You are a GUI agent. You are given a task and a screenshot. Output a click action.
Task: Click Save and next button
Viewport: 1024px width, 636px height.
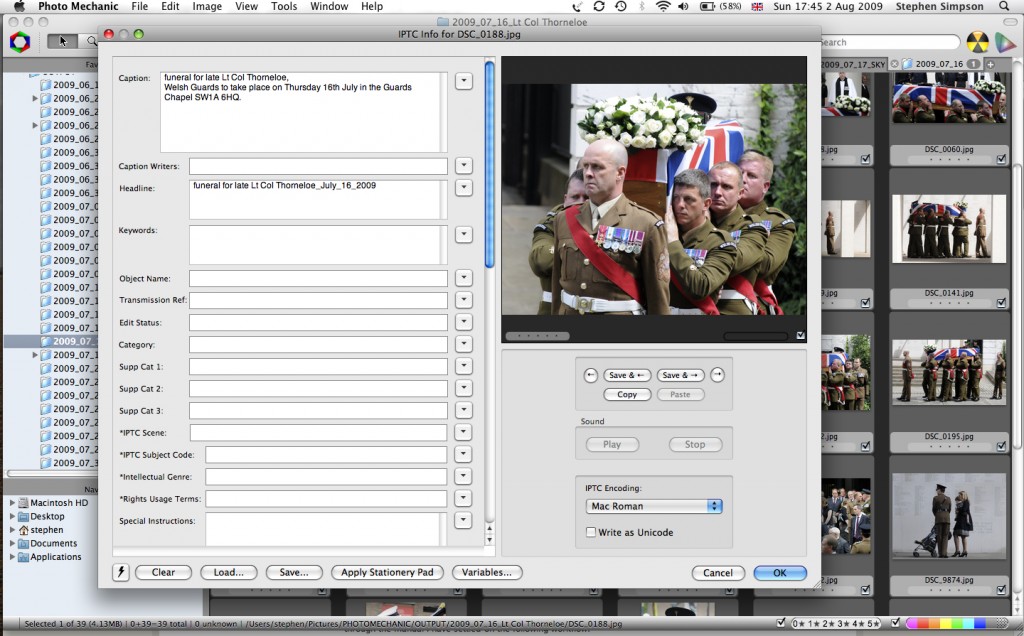680,375
